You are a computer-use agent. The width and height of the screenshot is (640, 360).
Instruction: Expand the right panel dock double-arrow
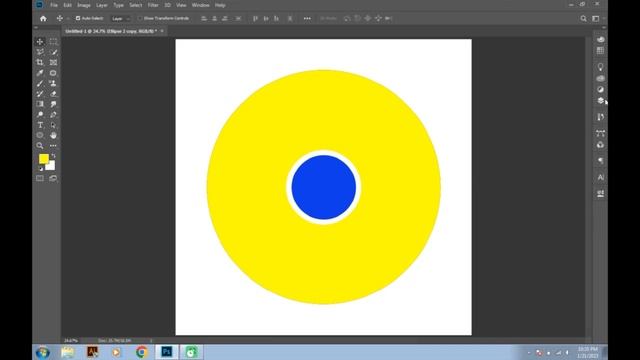coord(604,28)
